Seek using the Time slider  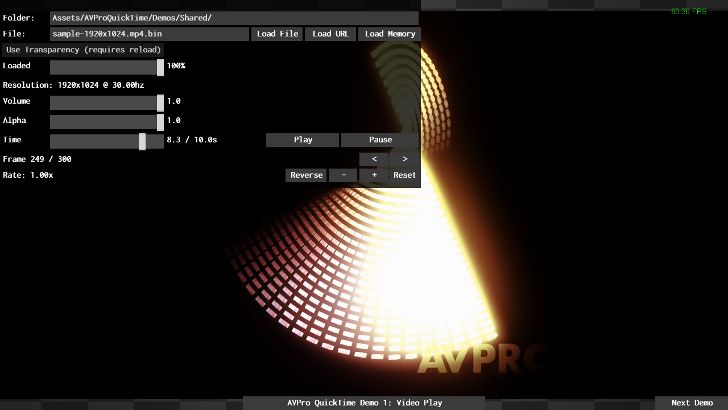(107, 141)
